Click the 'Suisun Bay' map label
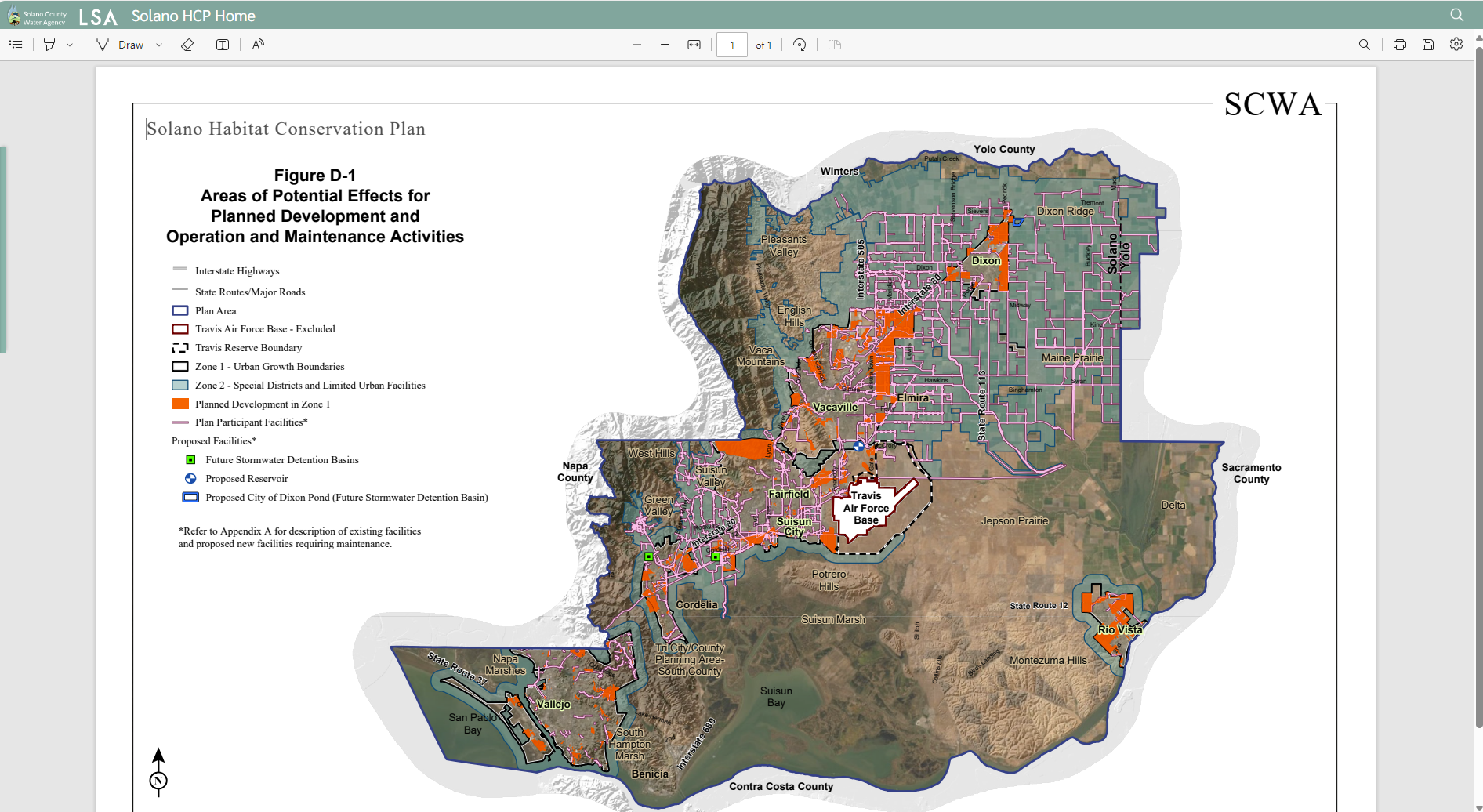 pyautogui.click(x=776, y=697)
